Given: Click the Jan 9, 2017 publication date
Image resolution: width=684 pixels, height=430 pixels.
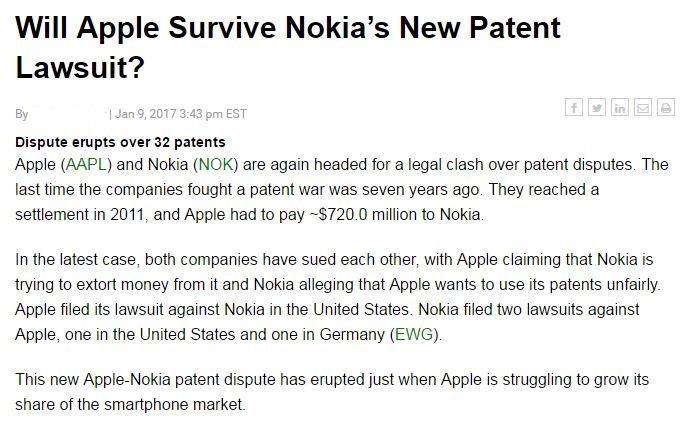Looking at the screenshot, I should point(145,114).
